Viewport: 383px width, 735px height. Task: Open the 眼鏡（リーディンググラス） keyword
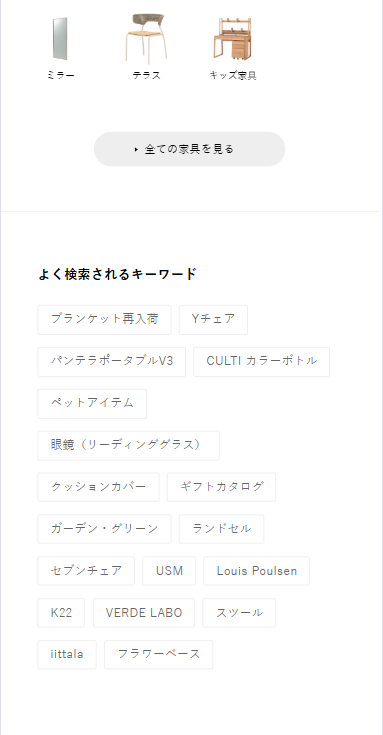128,445
